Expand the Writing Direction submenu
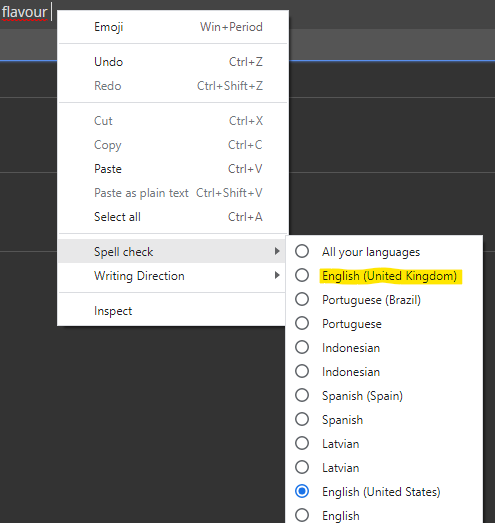Image resolution: width=495 pixels, height=523 pixels. [x=172, y=276]
